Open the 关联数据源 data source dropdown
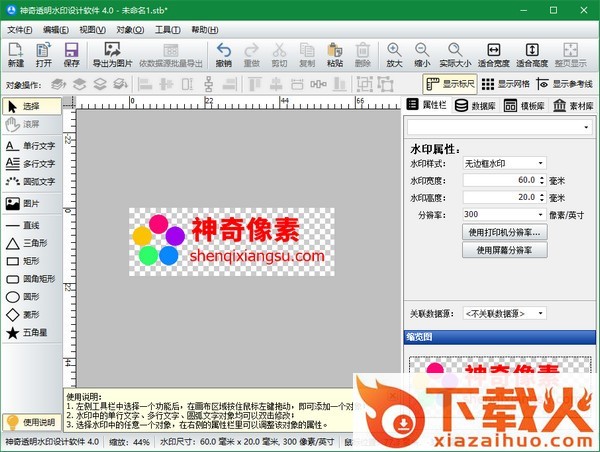This screenshot has height=452, width=600. pyautogui.click(x=504, y=313)
